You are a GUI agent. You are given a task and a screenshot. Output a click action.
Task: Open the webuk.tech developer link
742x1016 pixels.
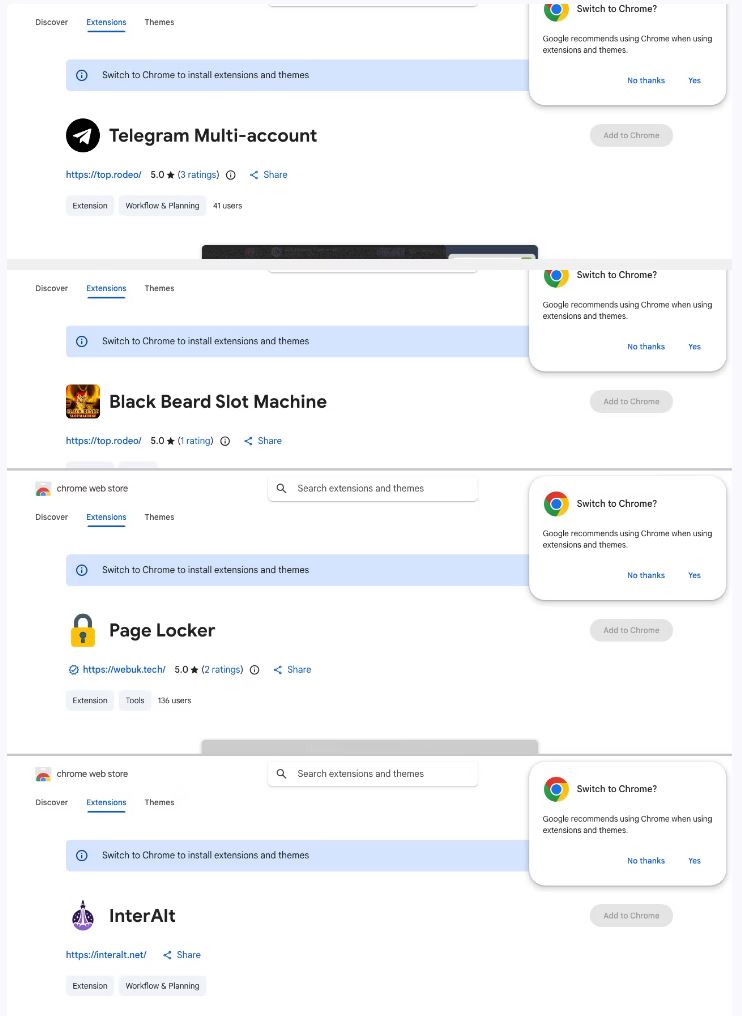124,670
